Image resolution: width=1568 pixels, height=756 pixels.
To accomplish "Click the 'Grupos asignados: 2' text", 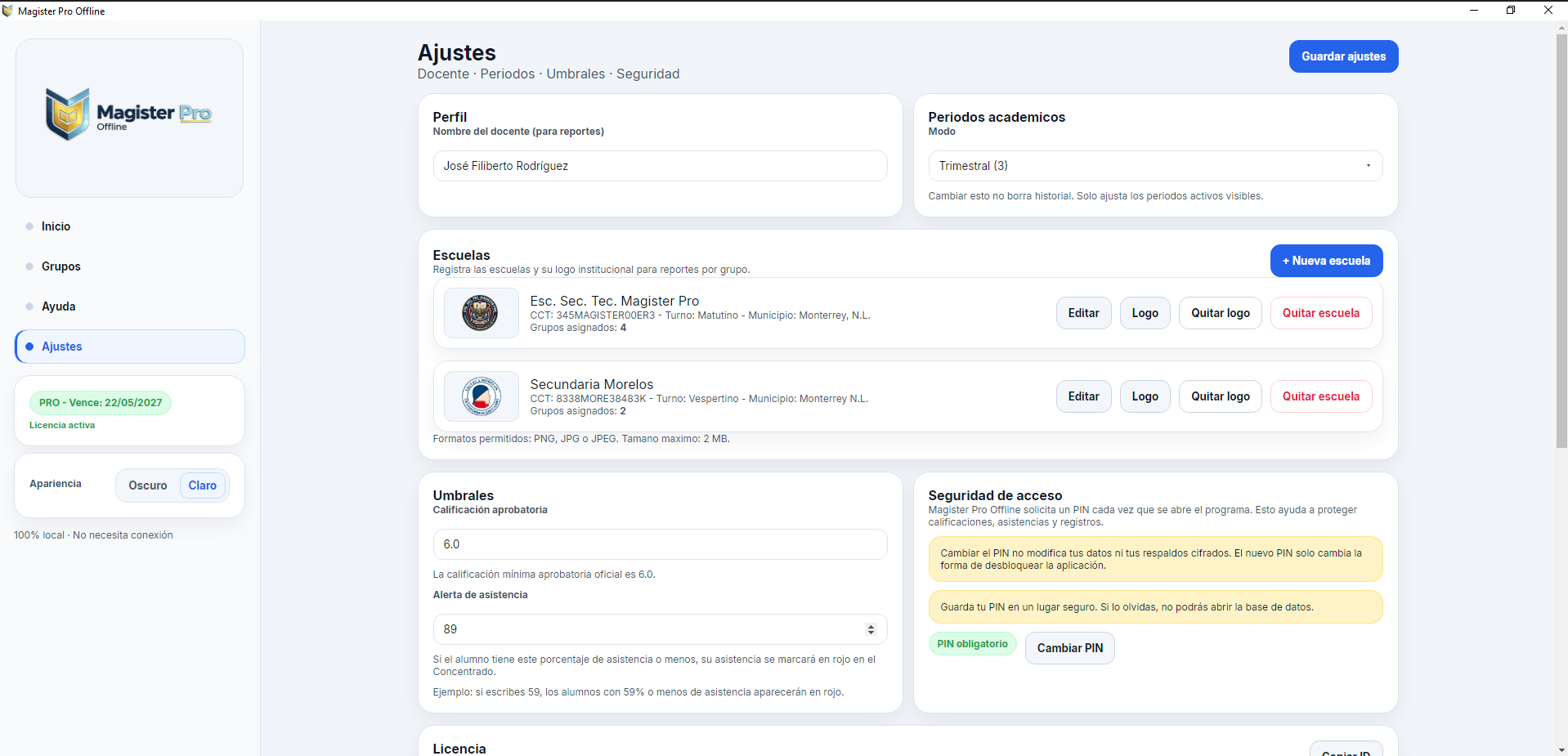I will pyautogui.click(x=578, y=411).
